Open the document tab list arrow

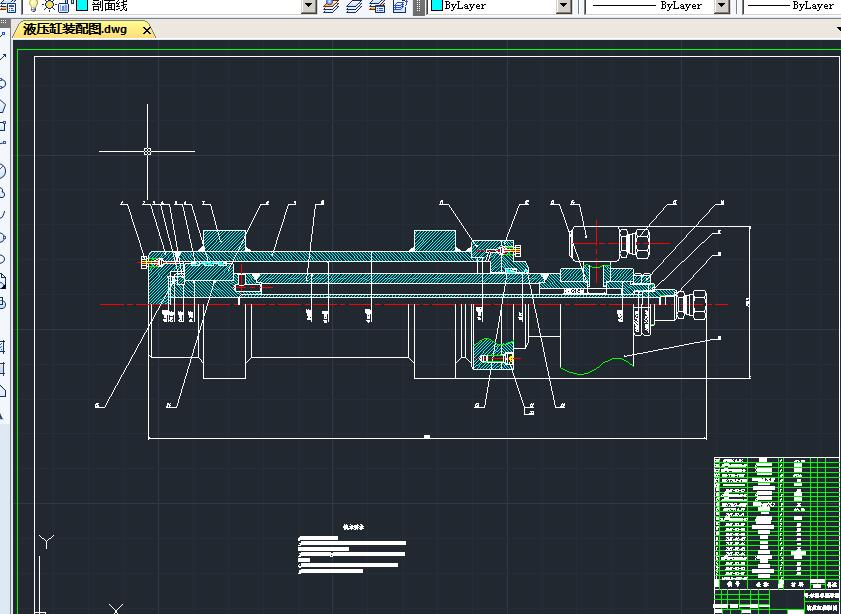837,30
